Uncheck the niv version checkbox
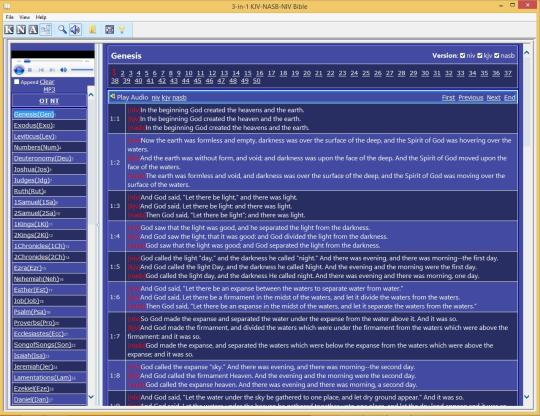The width and height of the screenshot is (540, 416). pyautogui.click(x=463, y=55)
